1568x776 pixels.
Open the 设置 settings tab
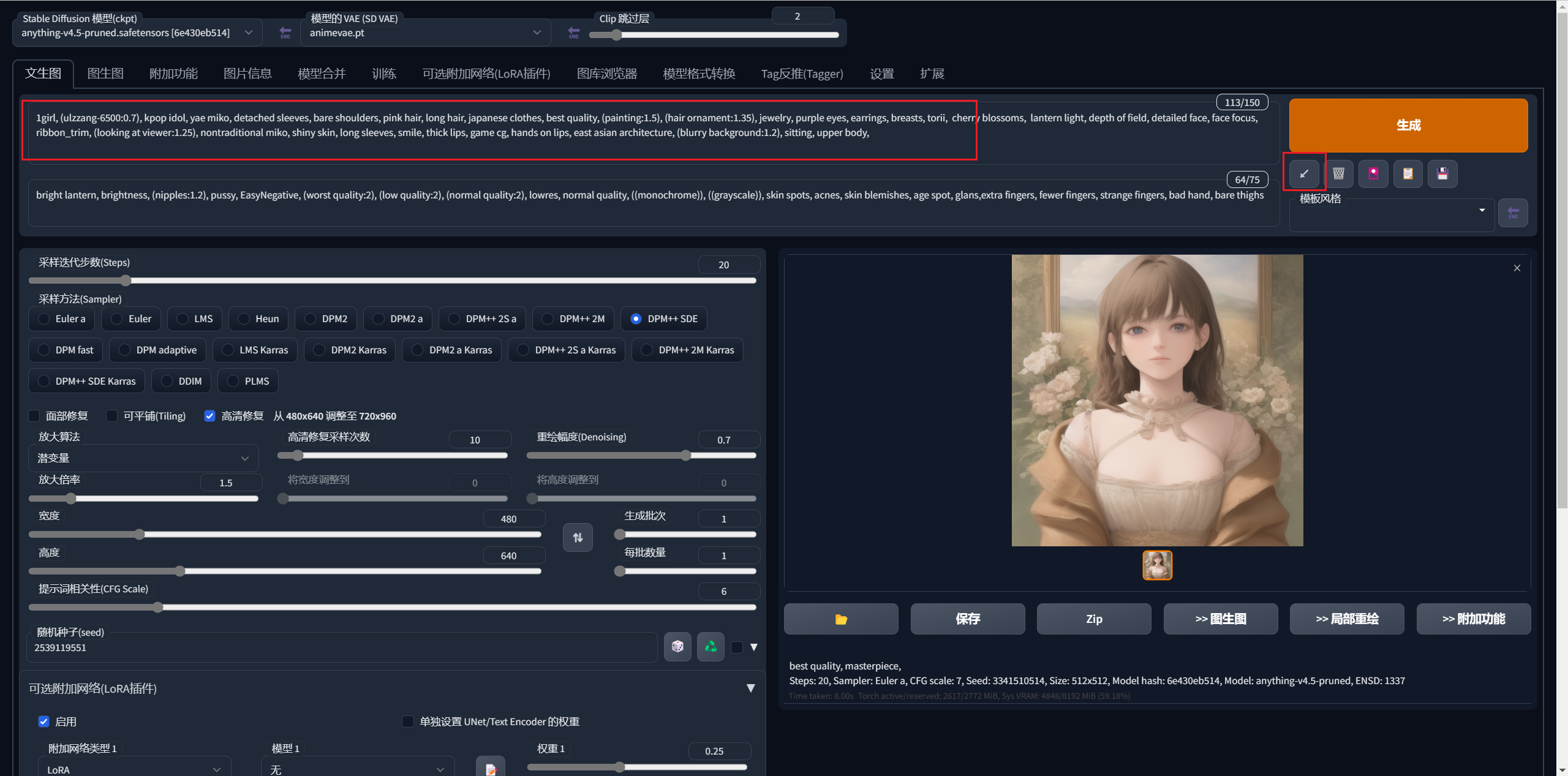(x=882, y=74)
